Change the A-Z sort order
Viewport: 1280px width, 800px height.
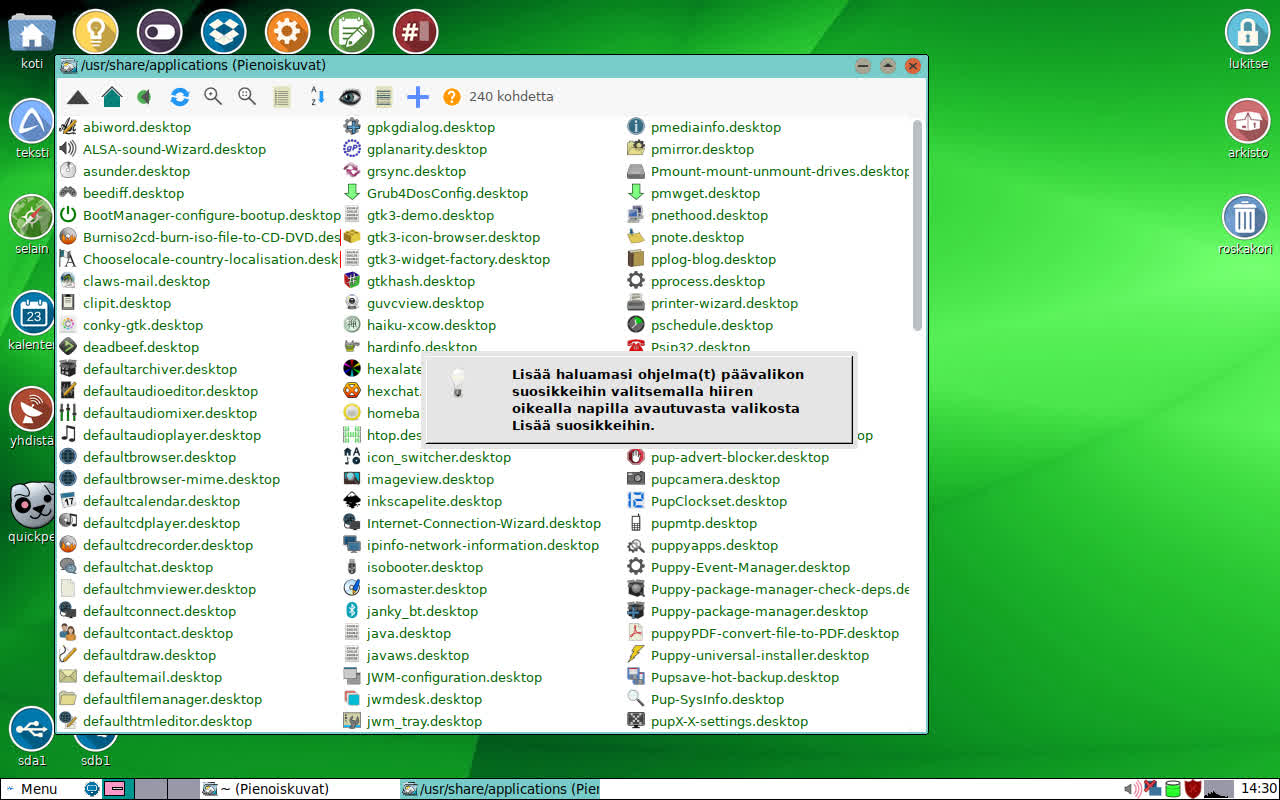coord(316,97)
